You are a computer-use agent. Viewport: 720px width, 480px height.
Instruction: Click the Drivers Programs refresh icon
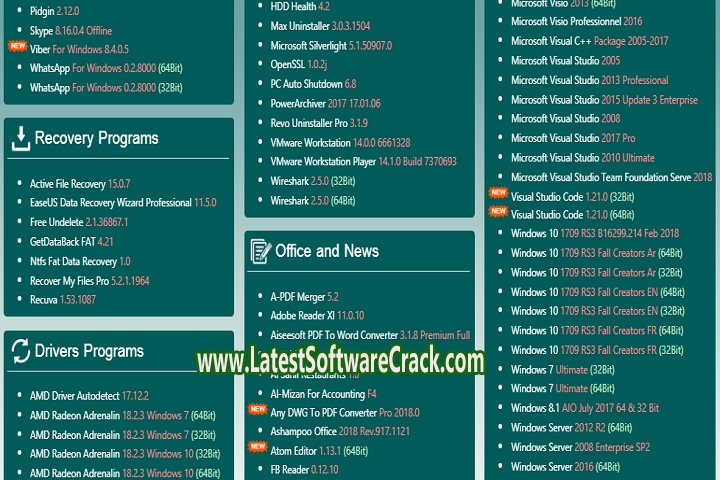pos(20,351)
